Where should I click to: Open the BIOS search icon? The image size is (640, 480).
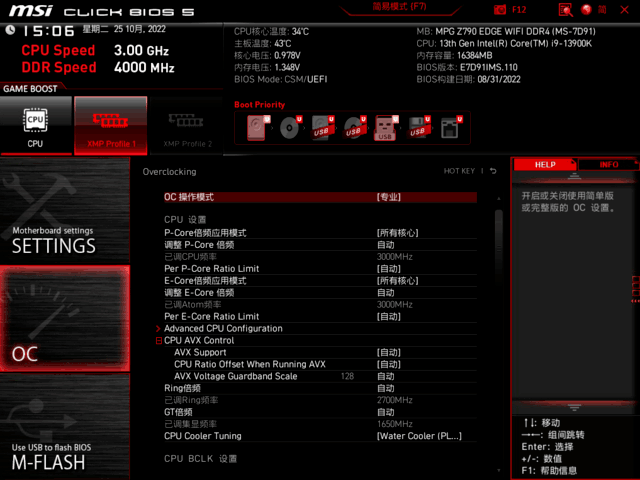566,9
